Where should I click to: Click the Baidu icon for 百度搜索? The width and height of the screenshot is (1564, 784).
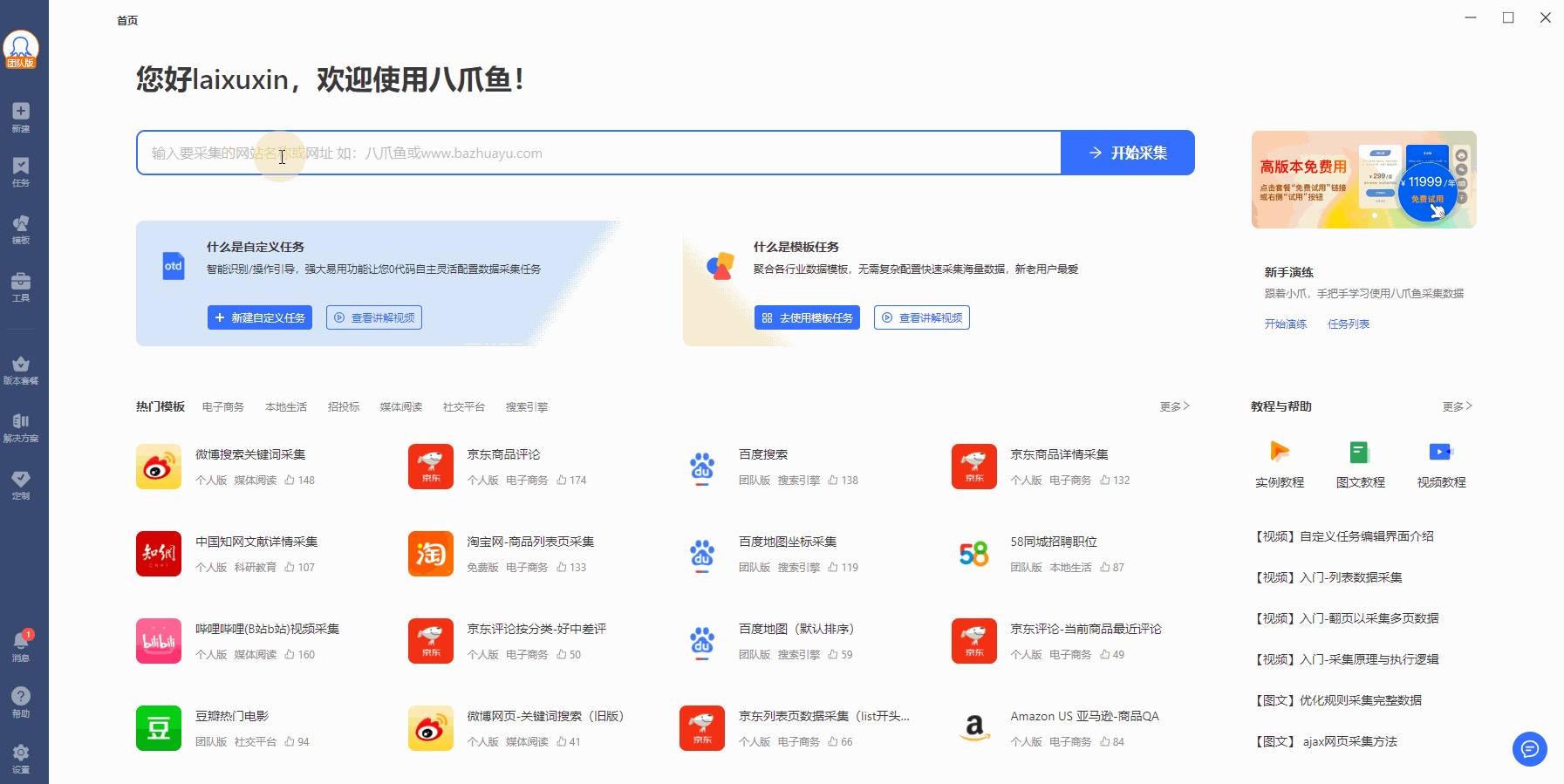[x=702, y=467]
